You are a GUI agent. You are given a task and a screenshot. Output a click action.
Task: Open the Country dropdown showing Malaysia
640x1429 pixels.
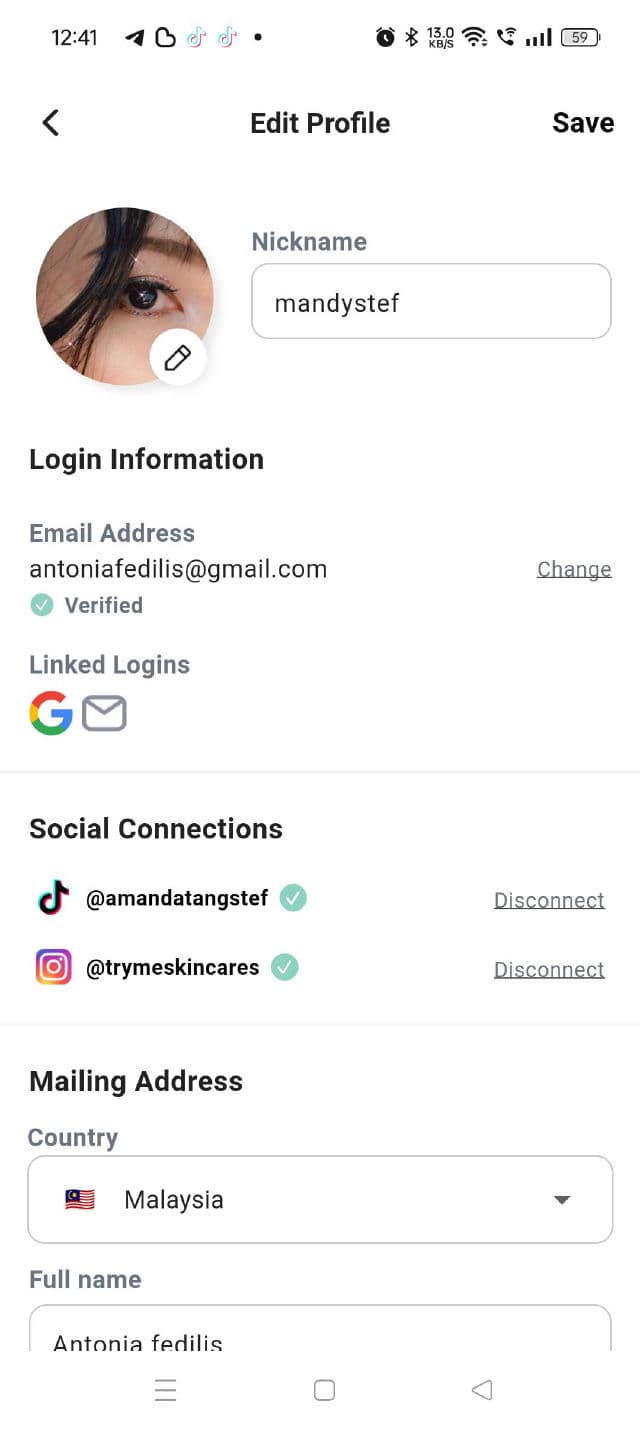pos(319,1199)
